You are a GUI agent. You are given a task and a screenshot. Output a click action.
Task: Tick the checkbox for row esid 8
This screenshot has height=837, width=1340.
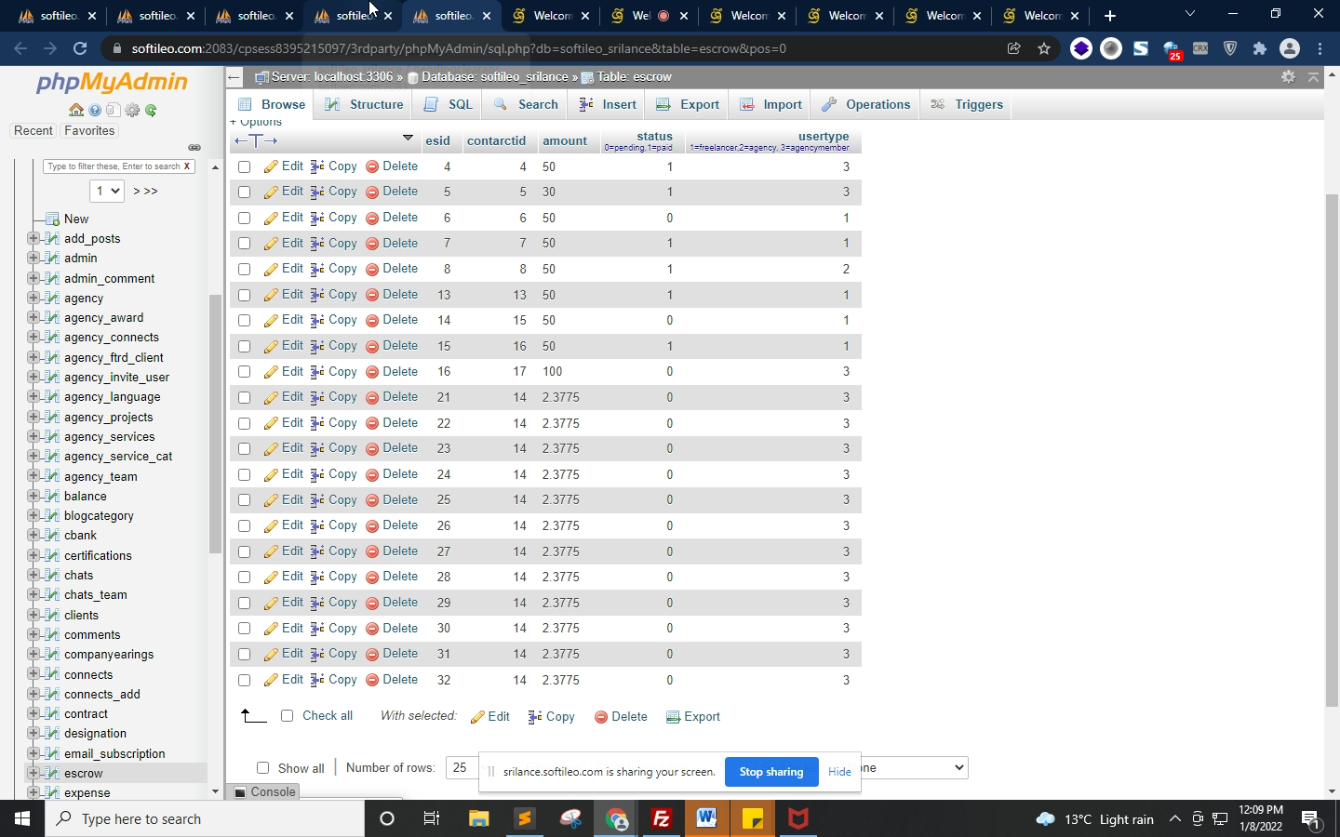tap(244, 269)
